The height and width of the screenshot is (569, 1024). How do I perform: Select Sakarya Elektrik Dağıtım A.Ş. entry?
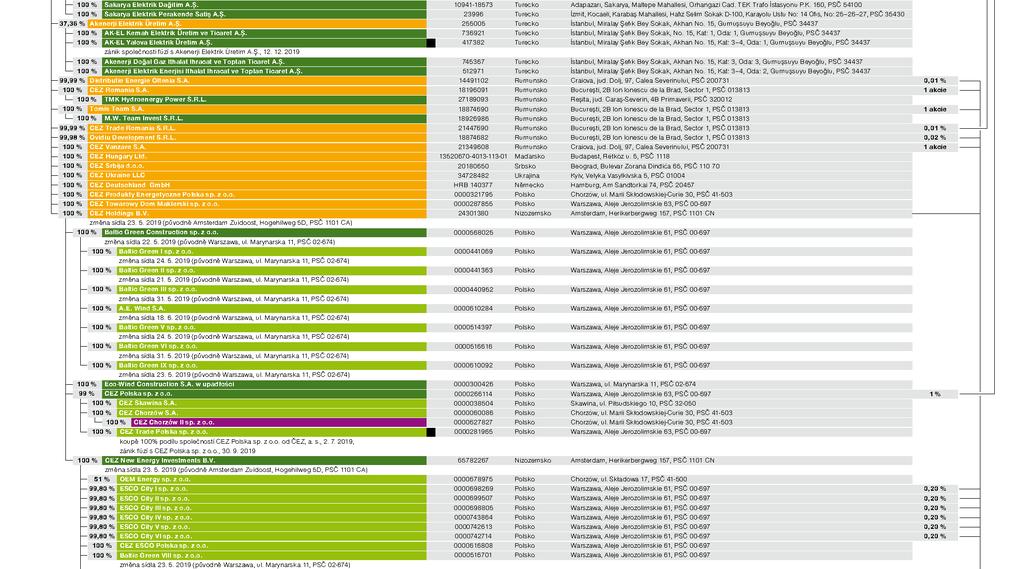coord(264,5)
